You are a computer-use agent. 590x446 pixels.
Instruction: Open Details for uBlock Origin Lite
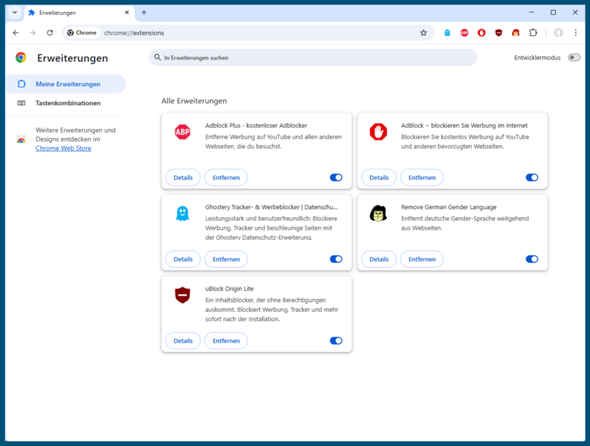(x=183, y=341)
